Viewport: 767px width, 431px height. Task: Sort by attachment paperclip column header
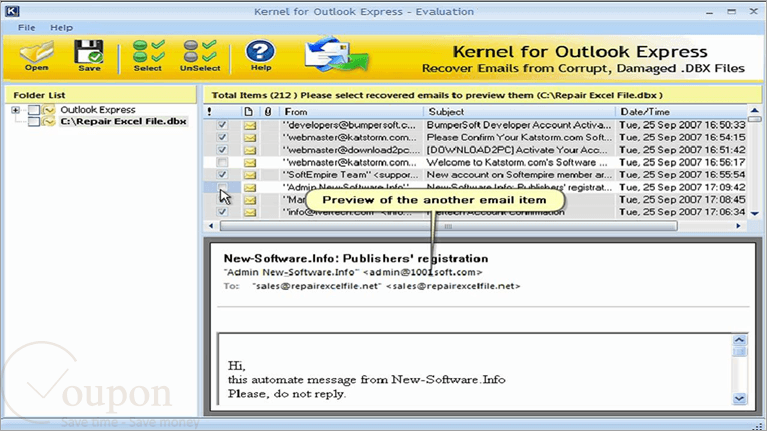(x=268, y=112)
